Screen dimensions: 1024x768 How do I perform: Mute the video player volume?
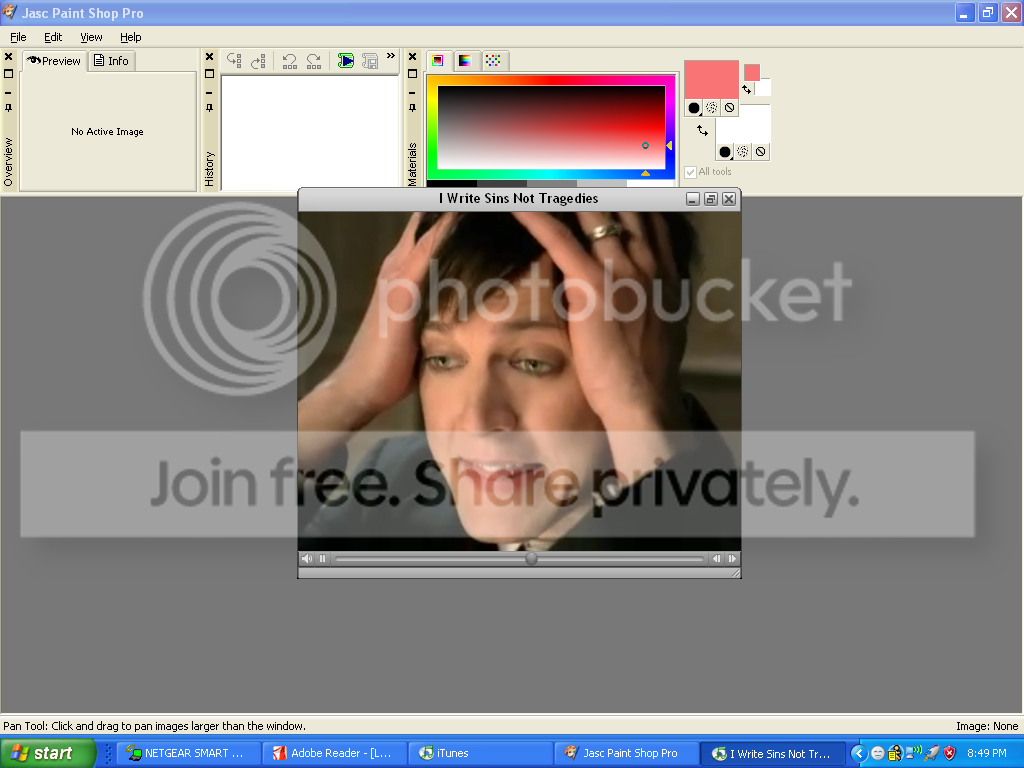pyautogui.click(x=307, y=558)
